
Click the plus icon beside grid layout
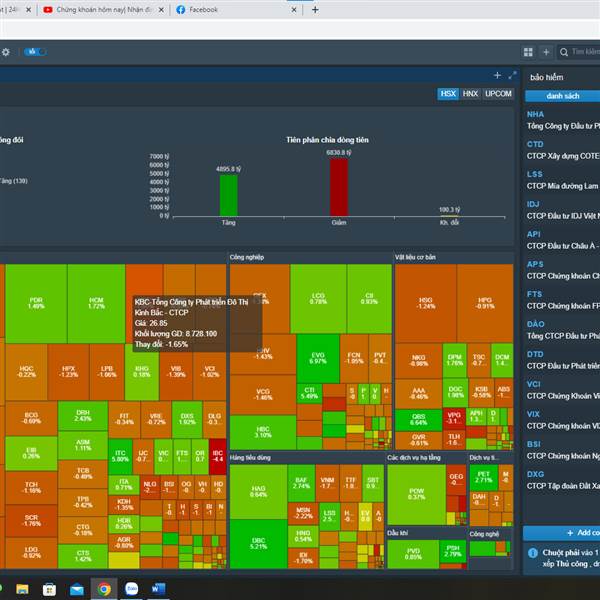coord(546,52)
